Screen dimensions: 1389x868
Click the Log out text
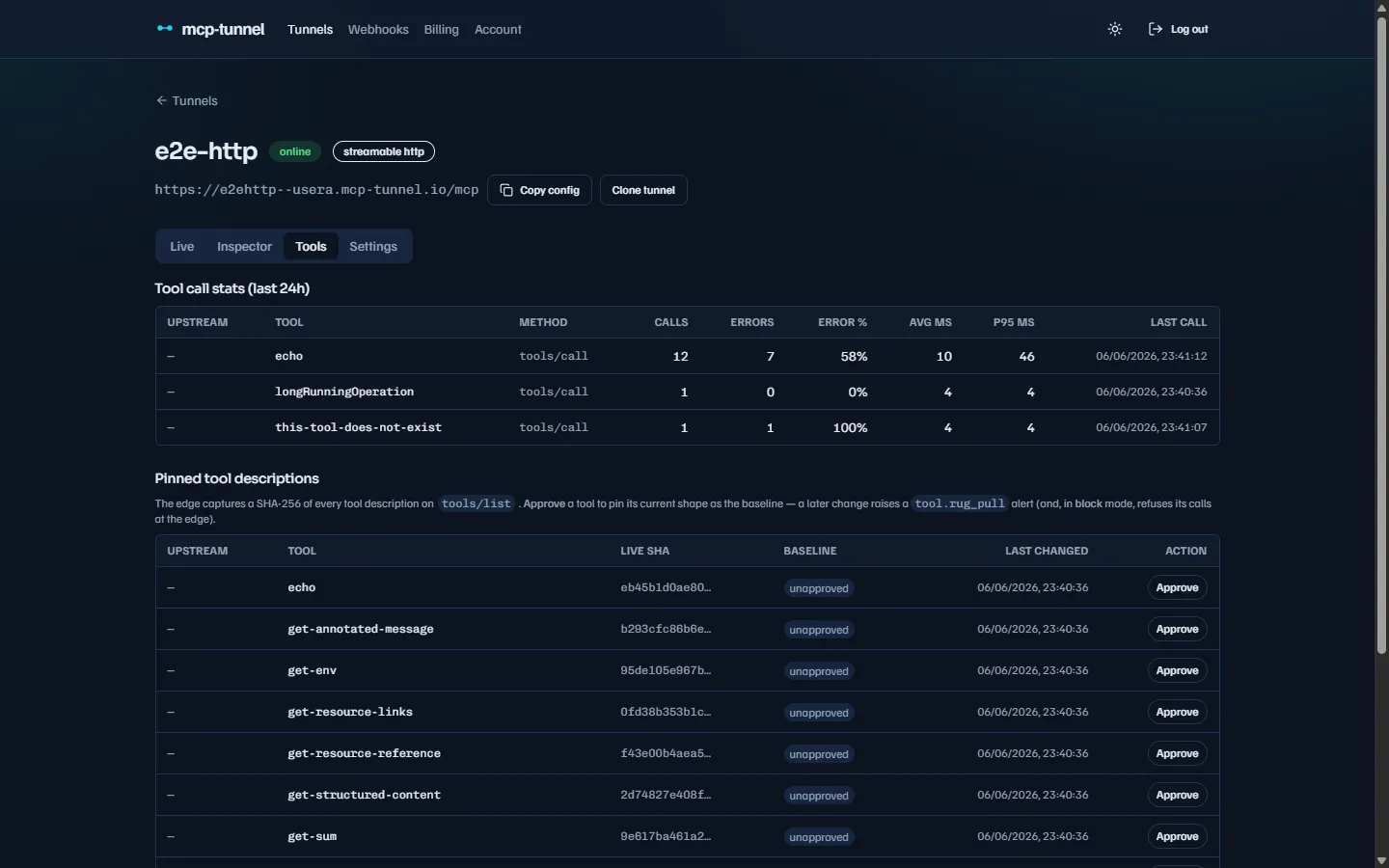click(1189, 29)
